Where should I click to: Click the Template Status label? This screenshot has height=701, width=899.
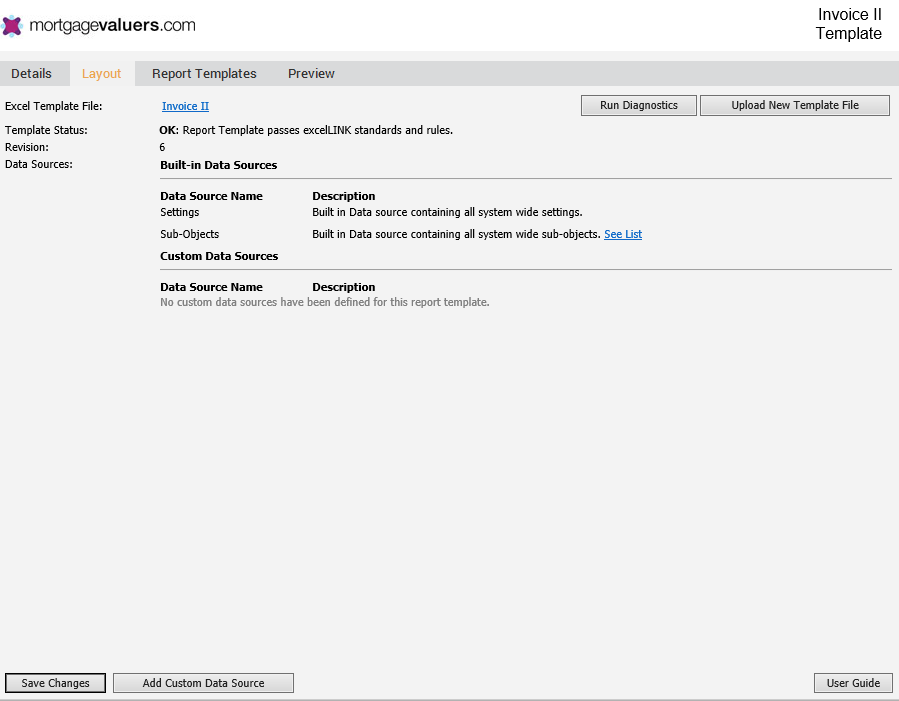pos(46,130)
